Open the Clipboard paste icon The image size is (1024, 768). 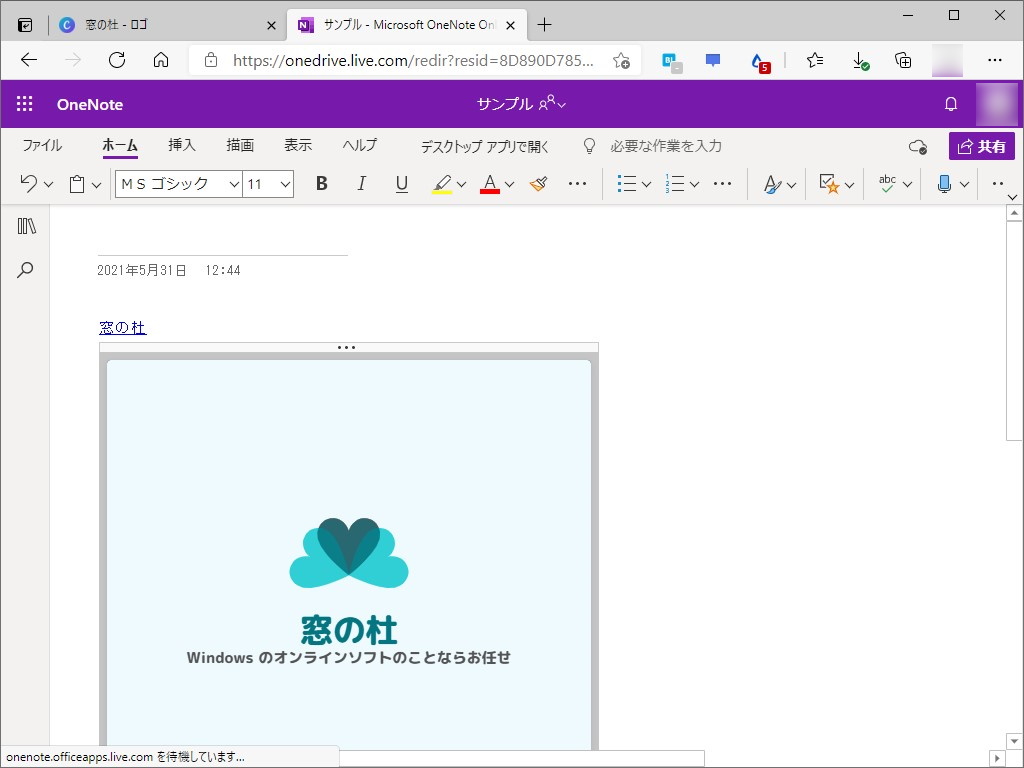(x=79, y=183)
